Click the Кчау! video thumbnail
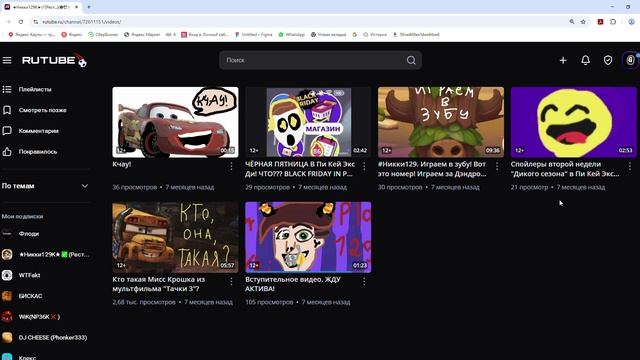 point(176,122)
